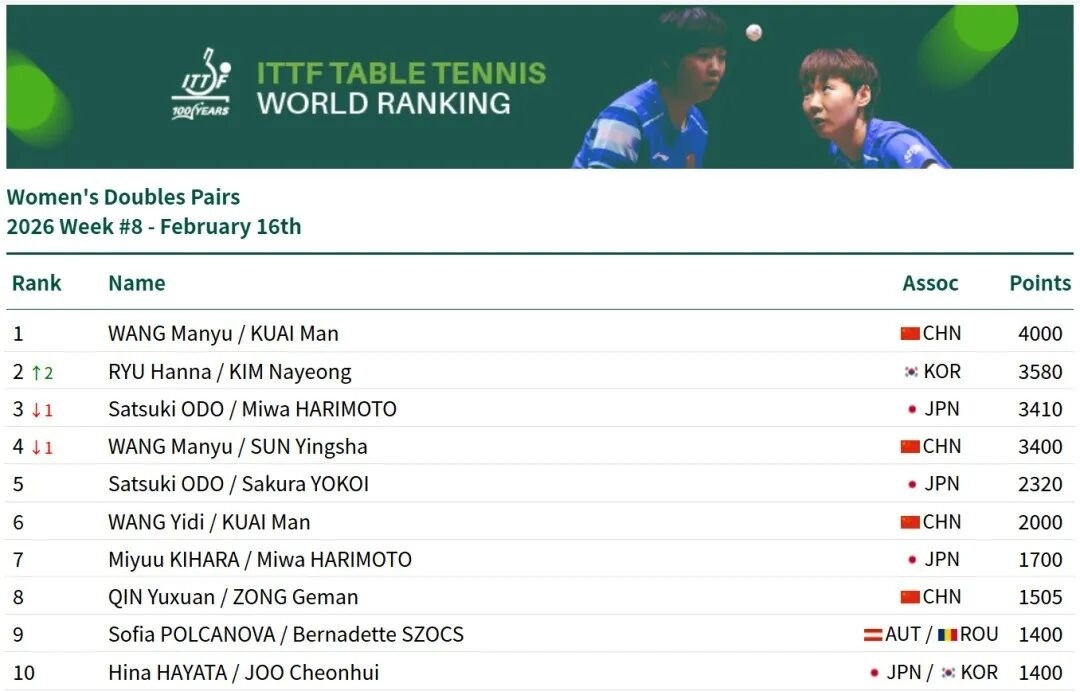The height and width of the screenshot is (692, 1080).
Task: Open RYU Hanna / KIM Nayeong pair
Action: coord(230,372)
